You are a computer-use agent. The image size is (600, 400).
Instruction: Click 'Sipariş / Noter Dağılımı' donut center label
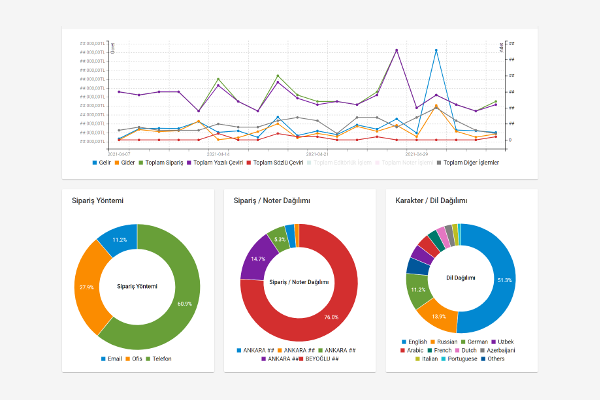299,282
